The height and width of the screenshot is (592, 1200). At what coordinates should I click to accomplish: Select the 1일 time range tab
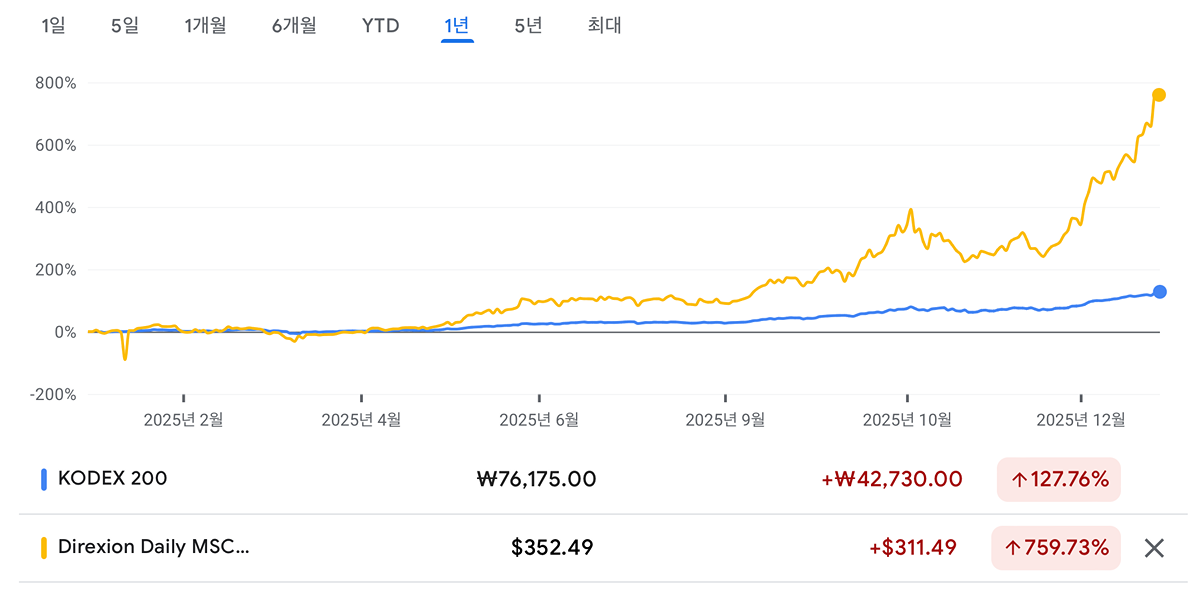pos(53,26)
